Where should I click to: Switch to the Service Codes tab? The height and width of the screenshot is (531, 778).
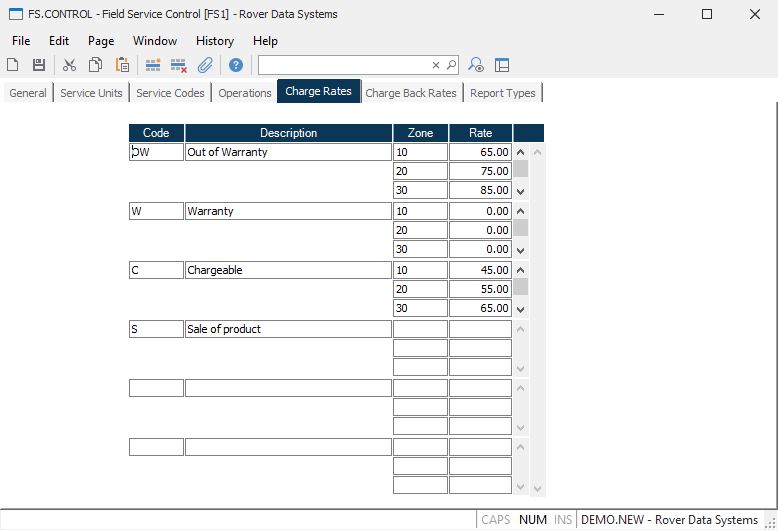coord(170,93)
